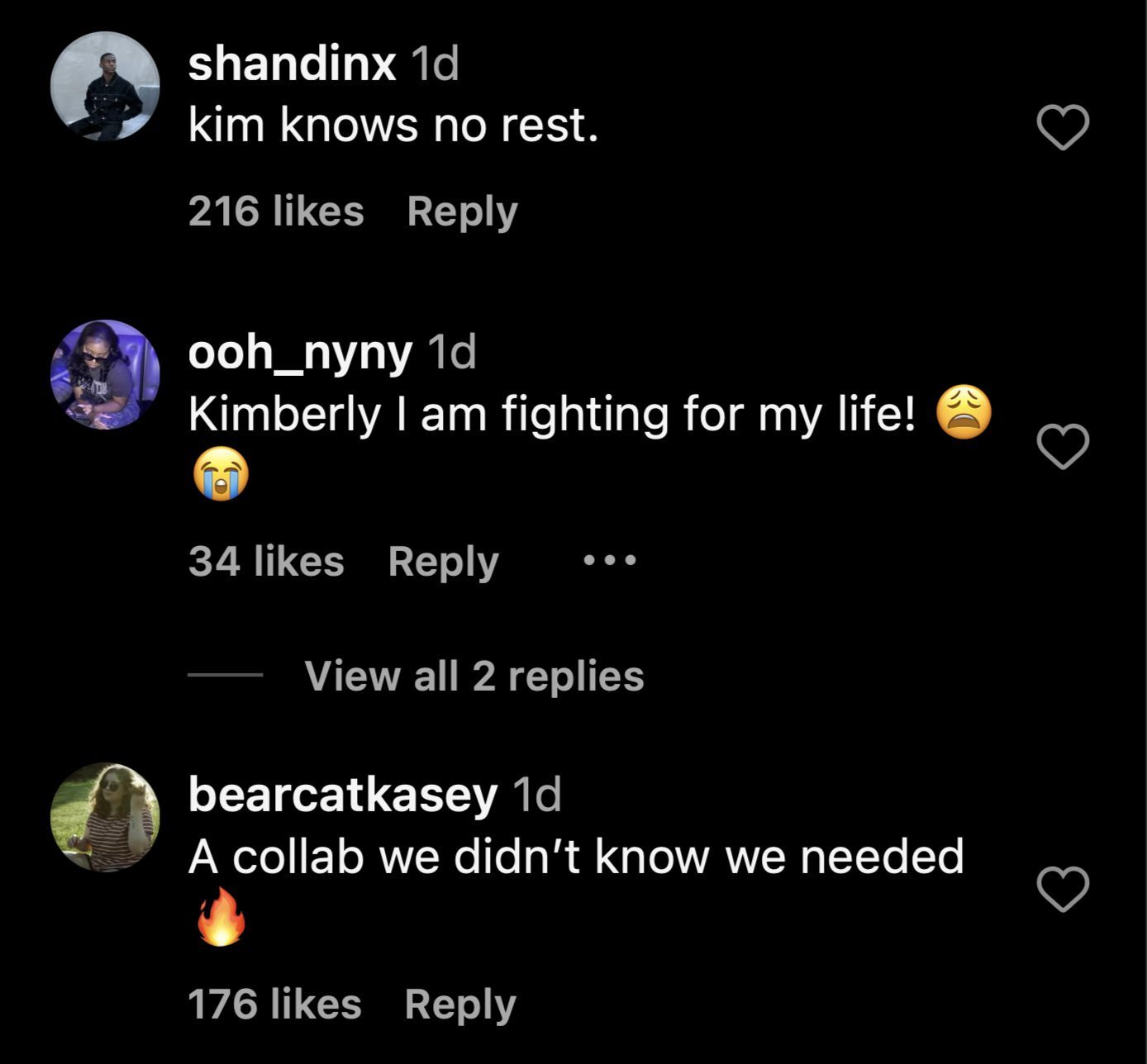This screenshot has height=1064, width=1147.
Task: Open bearcatkasey's profile picture
Action: tap(105, 817)
